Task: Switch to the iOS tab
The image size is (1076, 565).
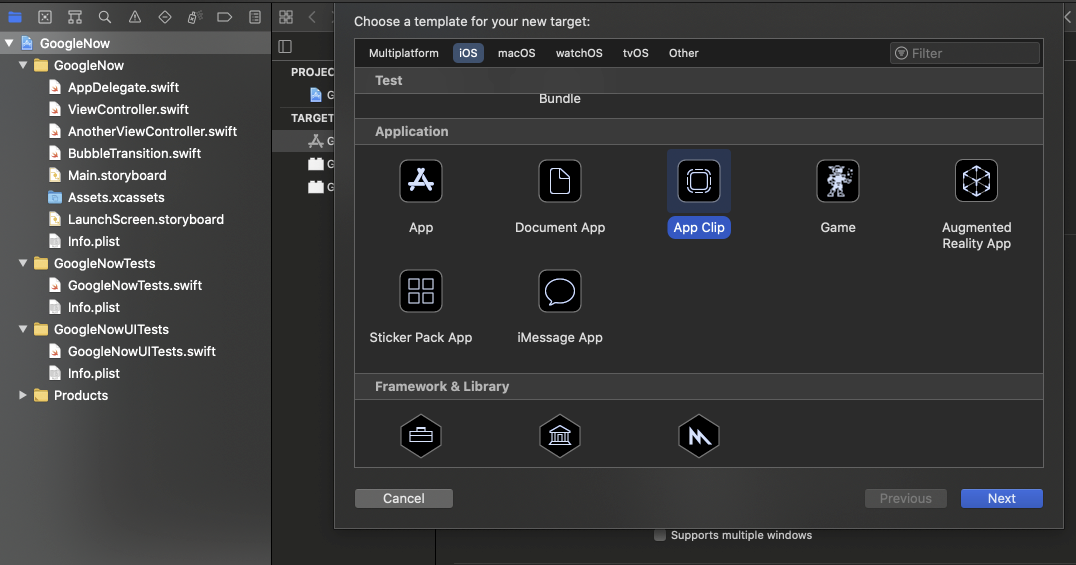Action: click(x=468, y=53)
